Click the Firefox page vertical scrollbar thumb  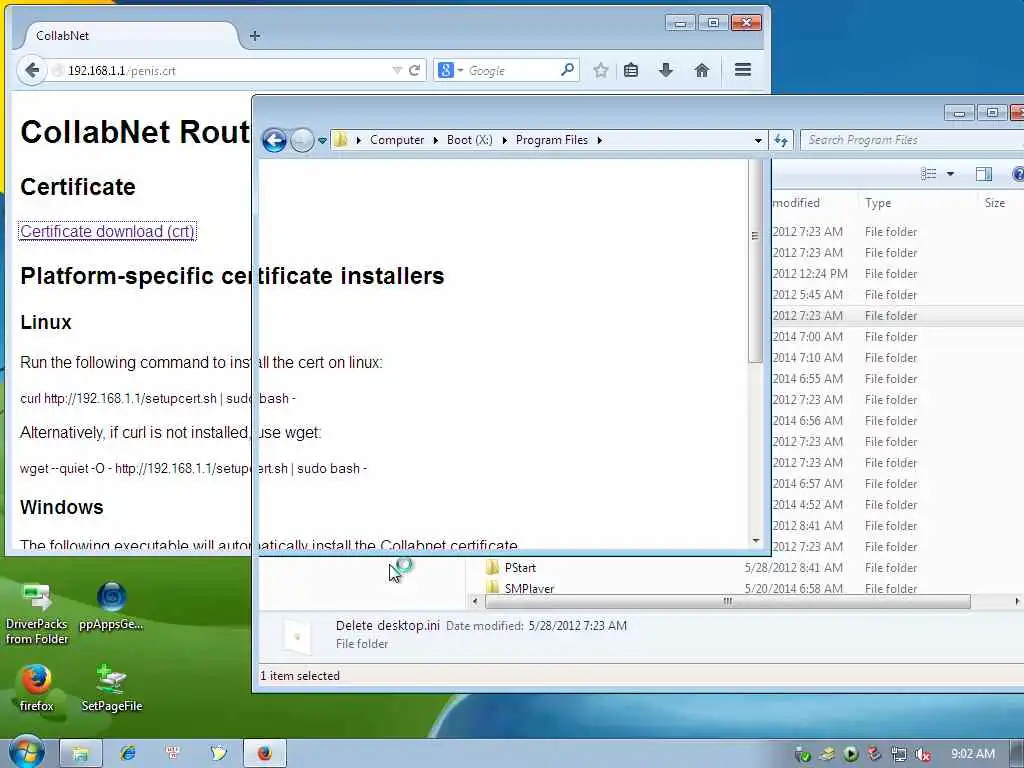755,261
